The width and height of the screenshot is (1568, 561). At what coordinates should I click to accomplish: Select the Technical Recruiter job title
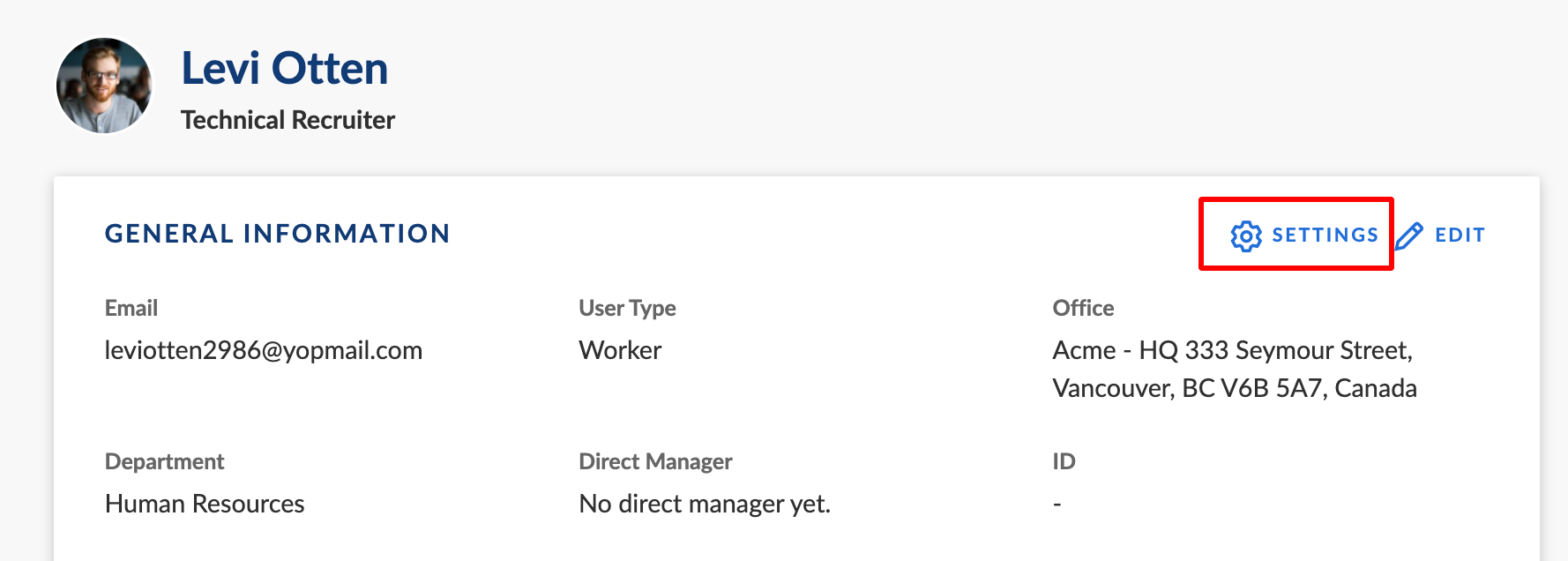pyautogui.click(x=287, y=120)
